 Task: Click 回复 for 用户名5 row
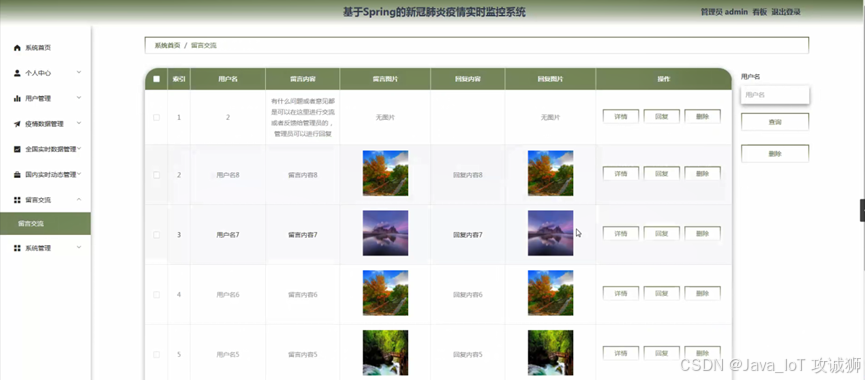[661, 353]
